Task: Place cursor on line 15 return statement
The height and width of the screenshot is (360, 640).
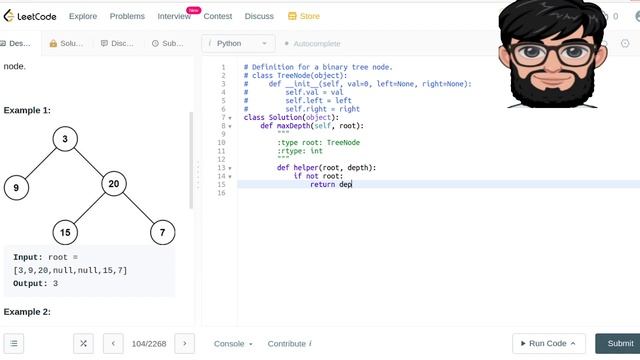Action: [x=331, y=184]
